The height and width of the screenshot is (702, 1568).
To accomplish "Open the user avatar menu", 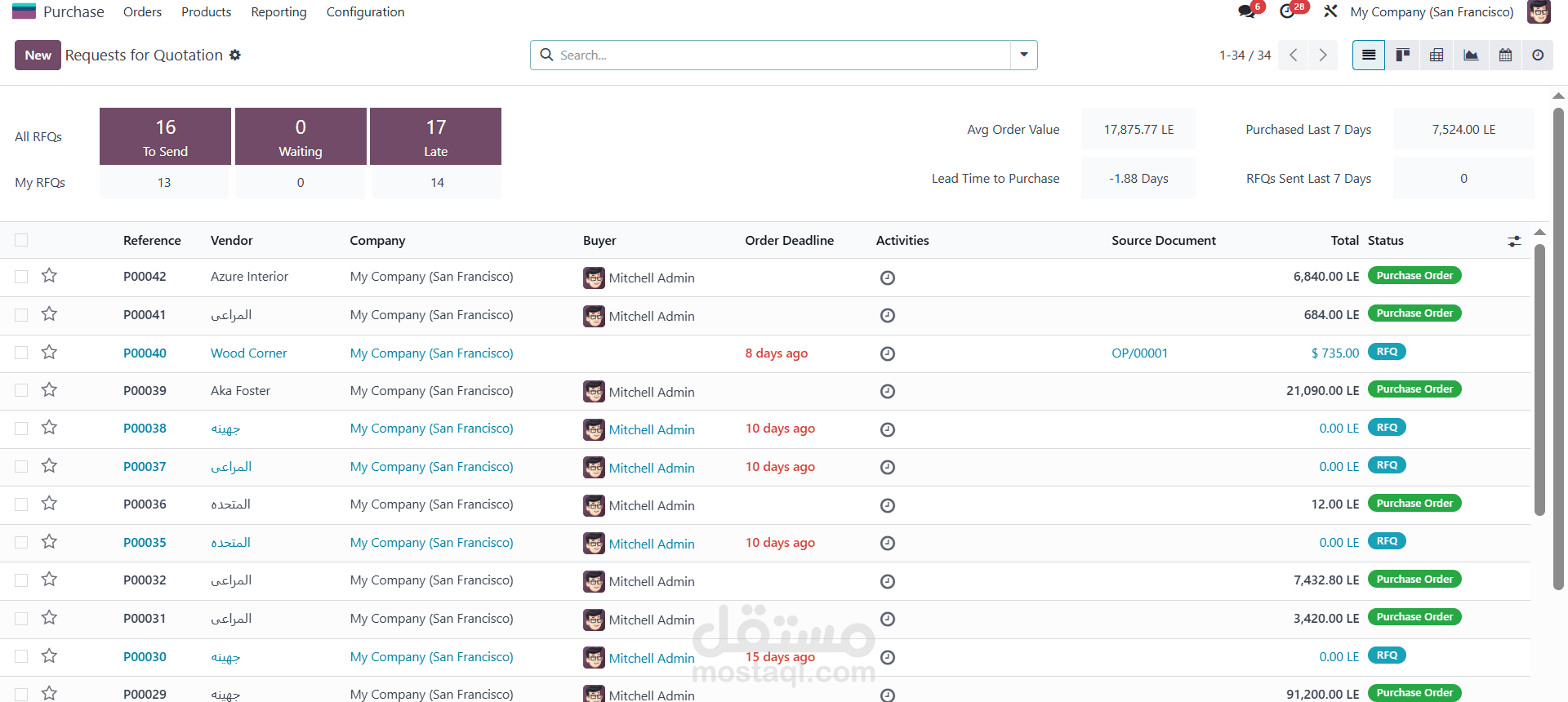I will pyautogui.click(x=1539, y=11).
